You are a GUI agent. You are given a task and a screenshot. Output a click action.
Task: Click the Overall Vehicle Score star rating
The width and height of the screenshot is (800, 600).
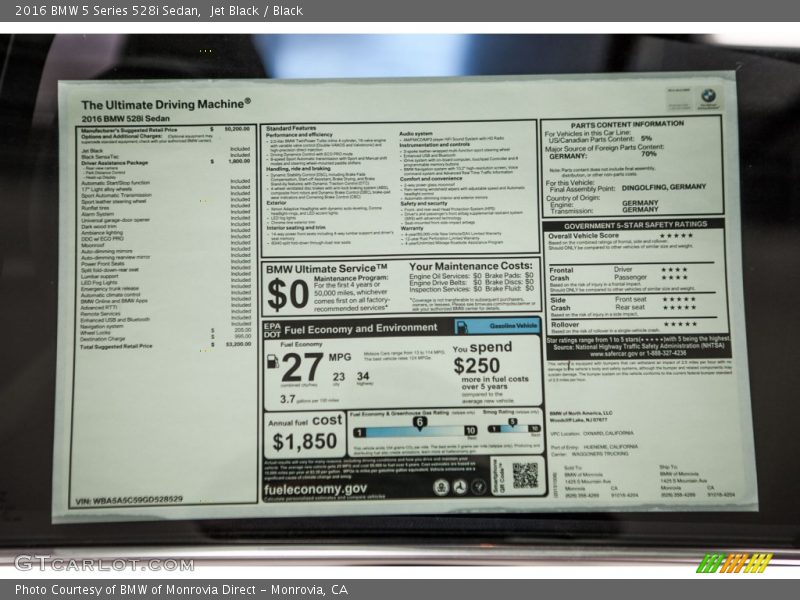point(677,236)
